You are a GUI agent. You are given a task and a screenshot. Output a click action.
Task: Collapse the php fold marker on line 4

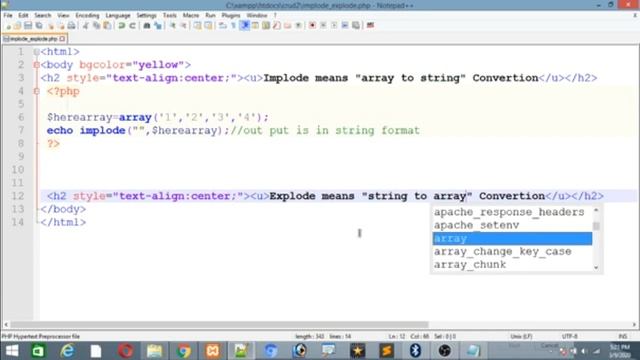coord(37,91)
